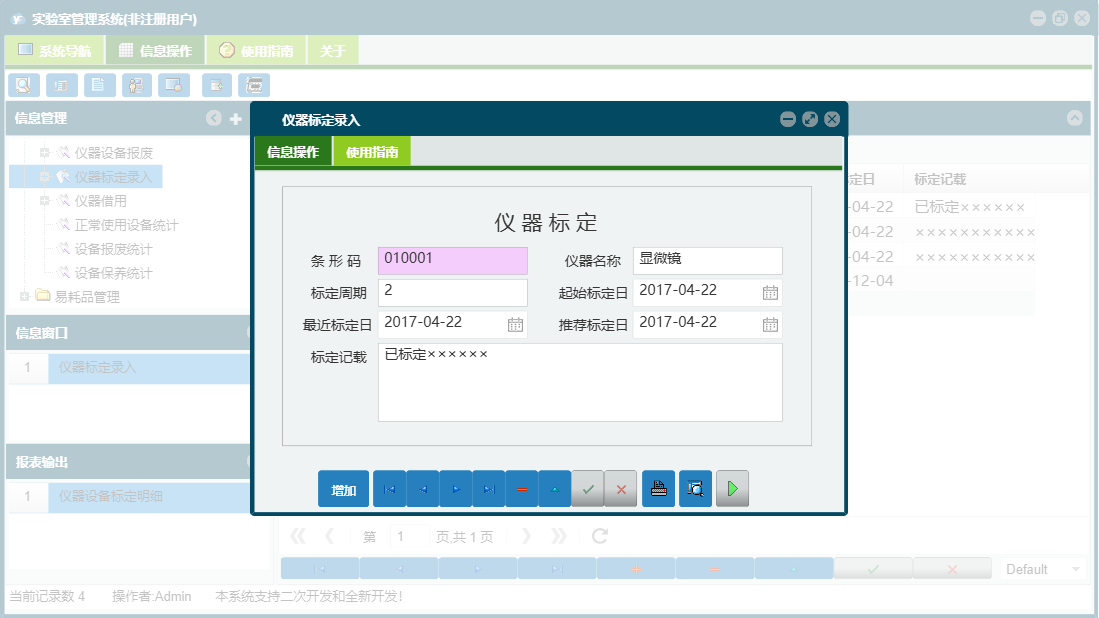Open the calendar picker for 起始标定日
1099x618 pixels.
pyautogui.click(x=769, y=292)
